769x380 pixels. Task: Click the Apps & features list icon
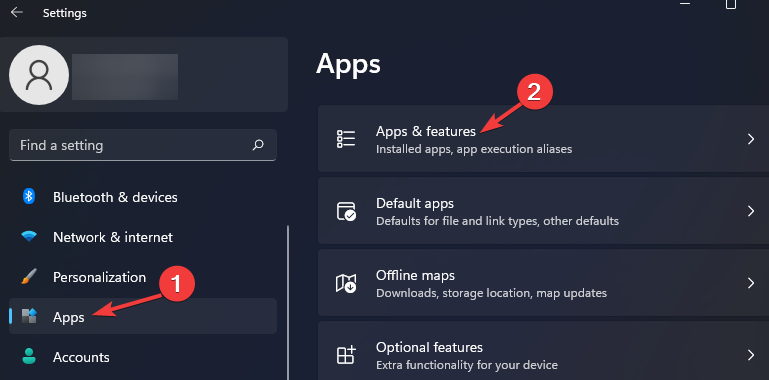346,139
